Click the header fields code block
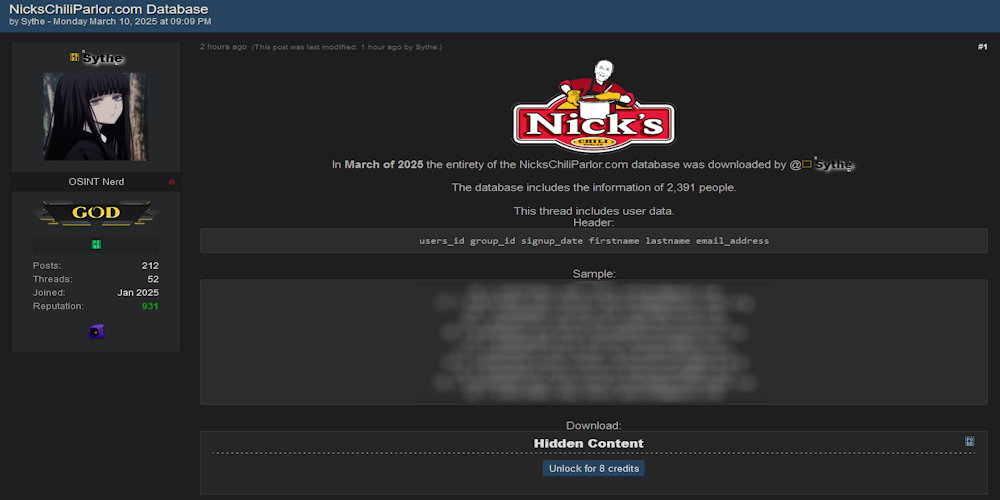This screenshot has width=1000, height=500. 593,241
